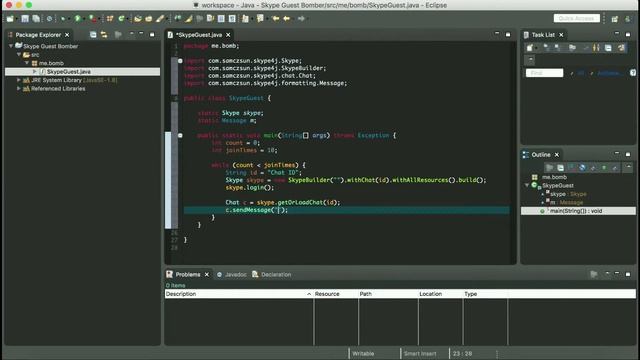Select the me.bomb package in Outline

point(554,177)
